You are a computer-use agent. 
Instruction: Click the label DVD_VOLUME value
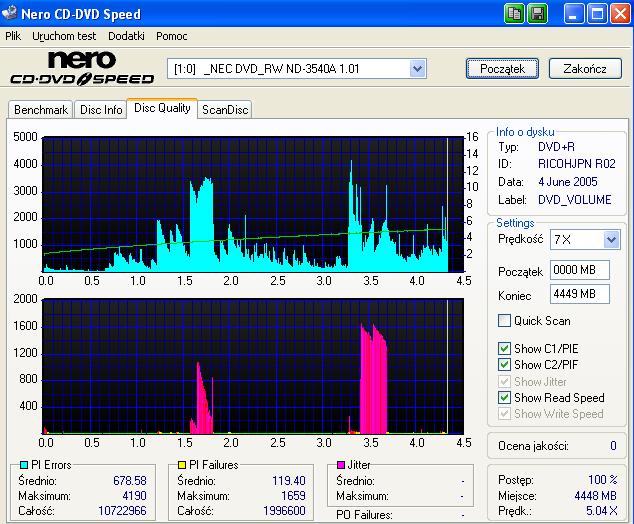click(x=575, y=200)
